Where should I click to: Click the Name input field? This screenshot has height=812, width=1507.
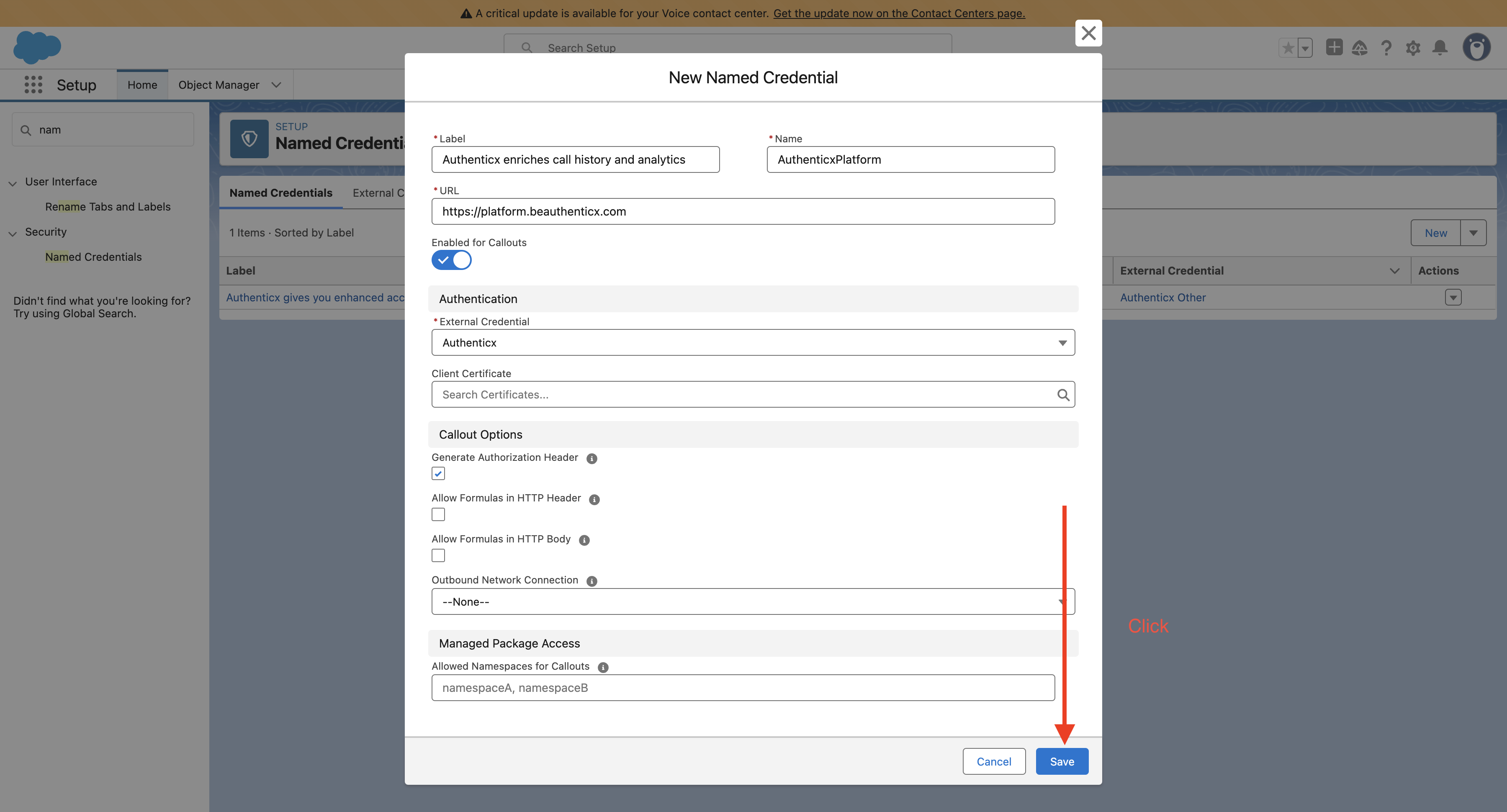(x=910, y=159)
